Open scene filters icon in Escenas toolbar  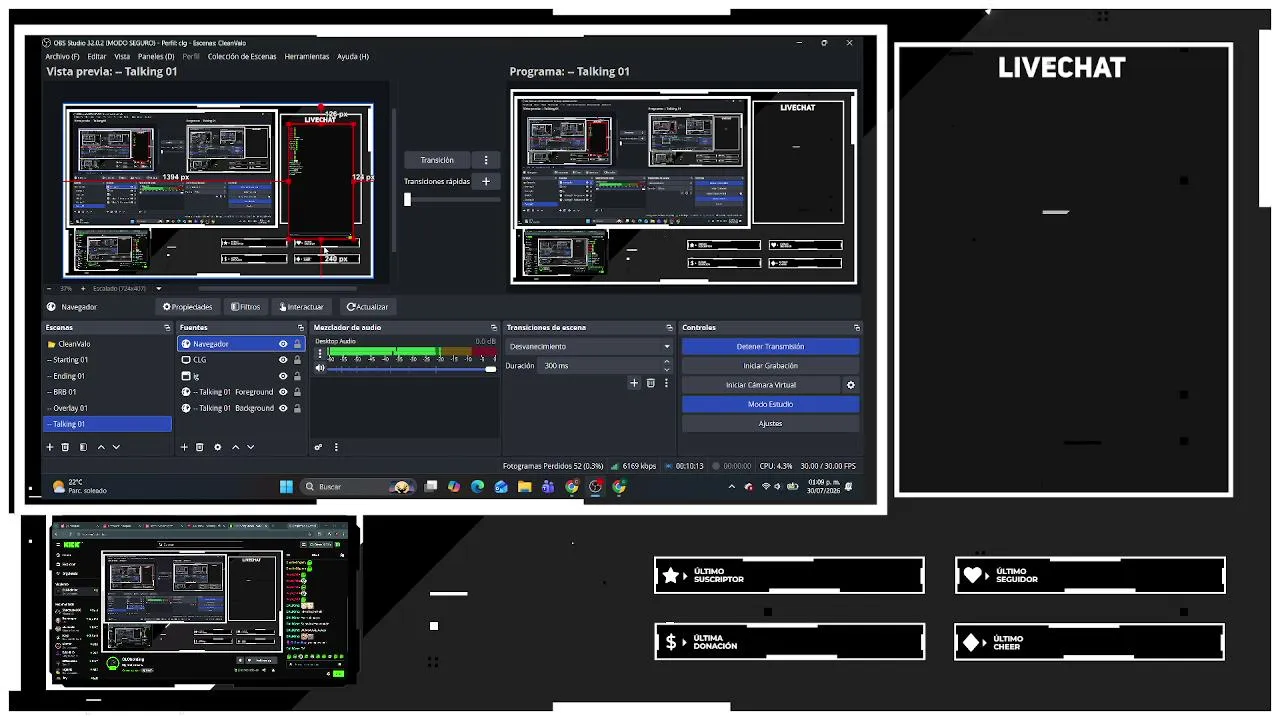[x=83, y=447]
